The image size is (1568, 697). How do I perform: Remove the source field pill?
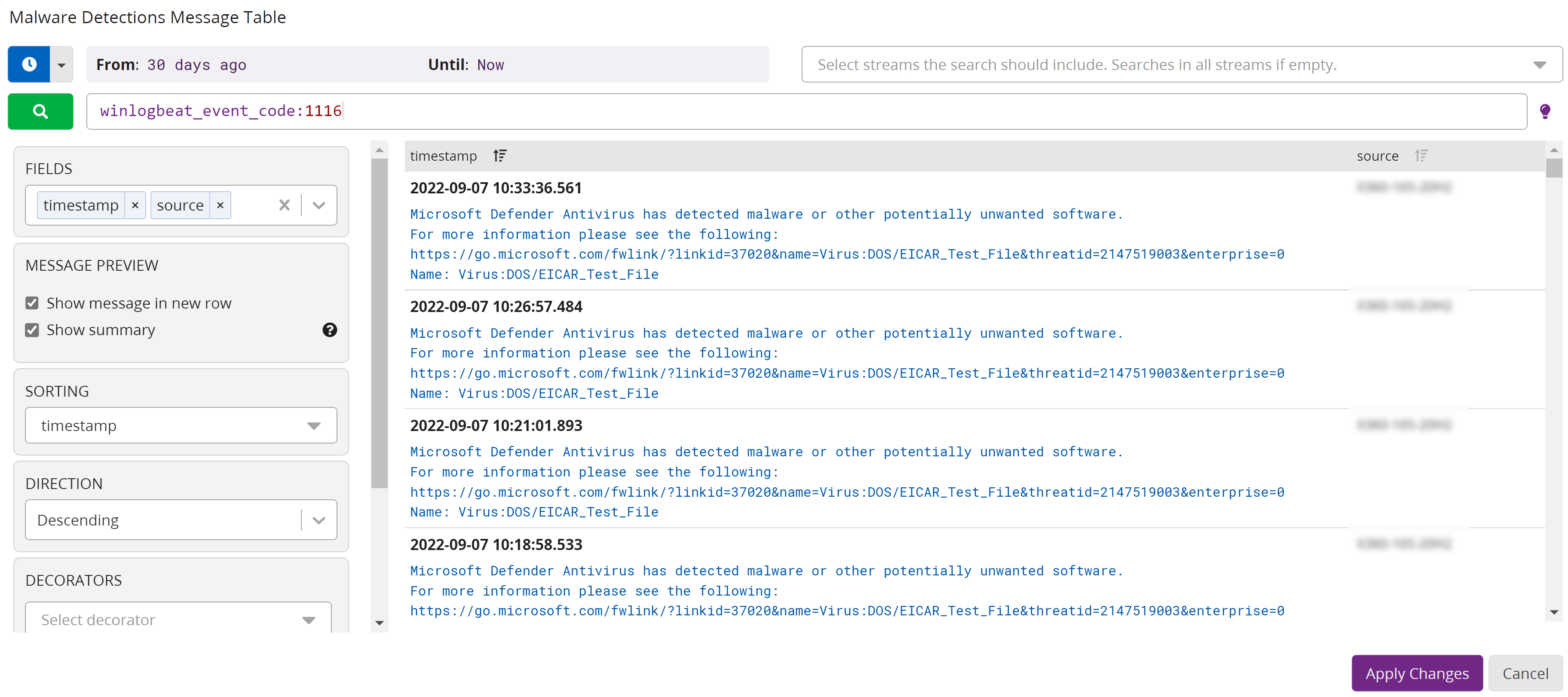click(220, 205)
